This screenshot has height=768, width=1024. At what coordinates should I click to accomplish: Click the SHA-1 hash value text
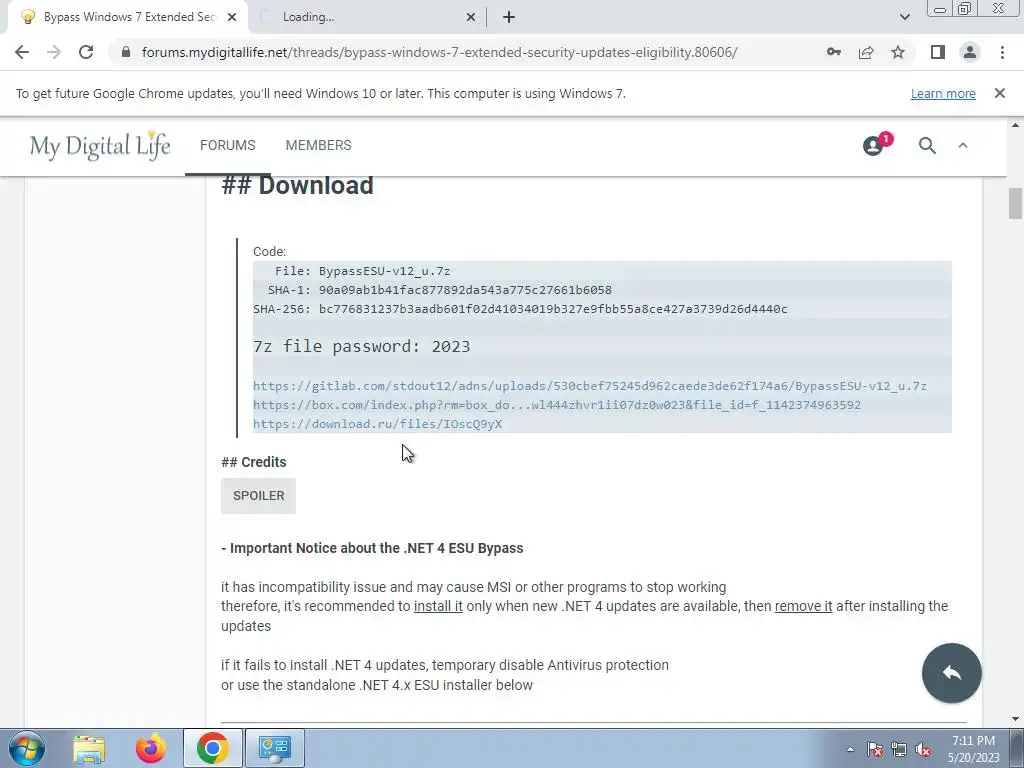coord(465,290)
